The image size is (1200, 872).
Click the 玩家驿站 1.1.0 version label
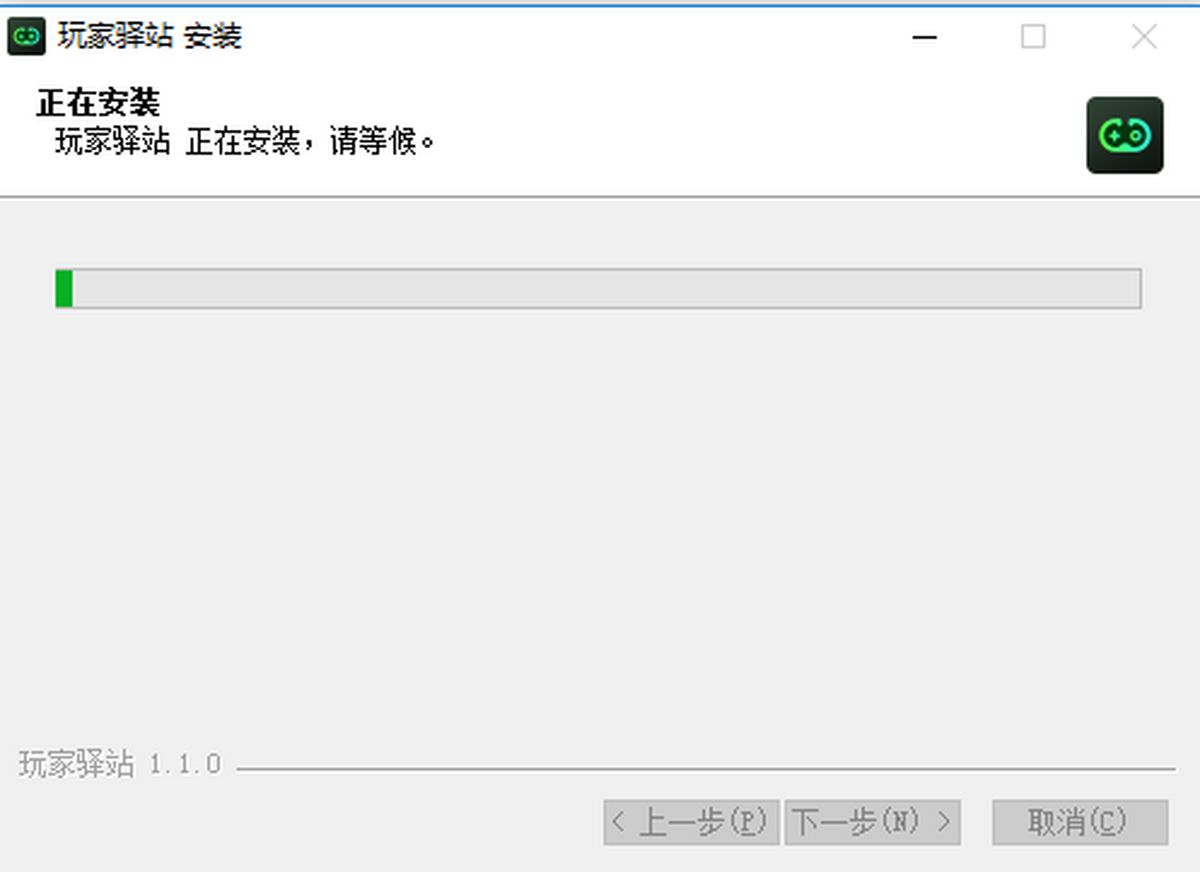pyautogui.click(x=120, y=765)
